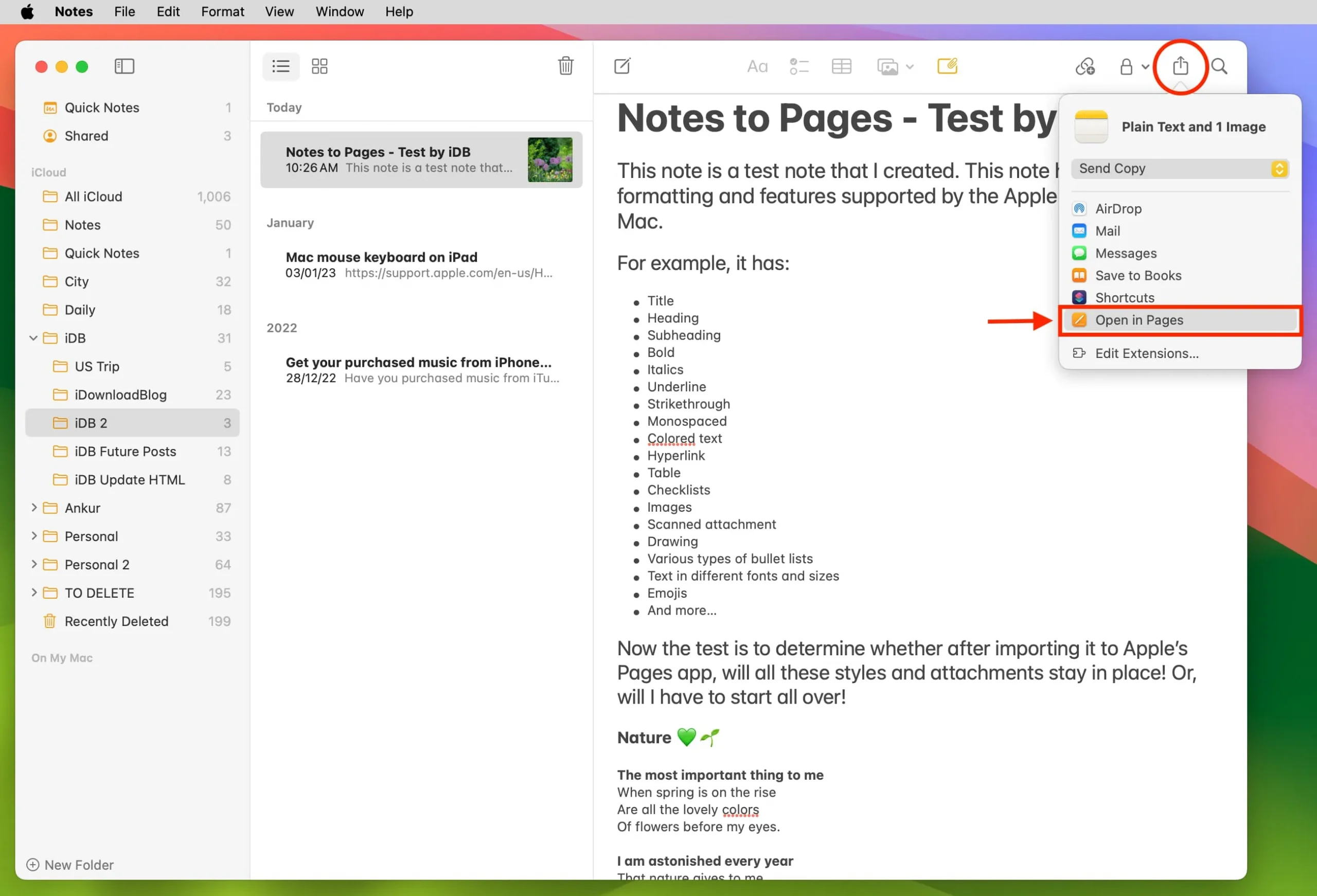This screenshot has height=896, width=1317.
Task: Switch to AirDrop sharing option
Action: (x=1119, y=208)
